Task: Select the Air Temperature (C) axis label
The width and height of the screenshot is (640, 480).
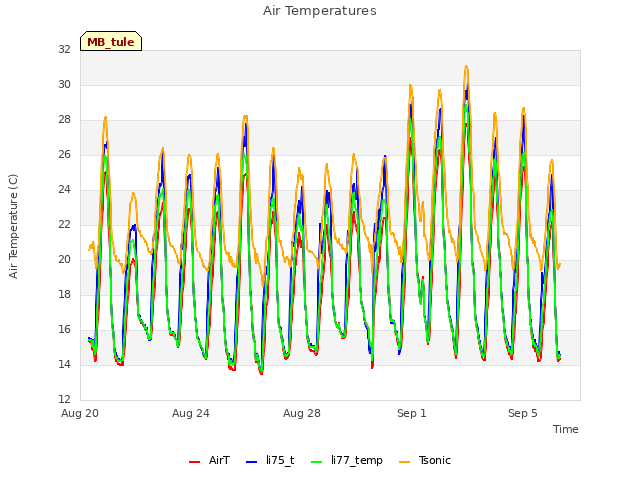Action: coord(13,226)
